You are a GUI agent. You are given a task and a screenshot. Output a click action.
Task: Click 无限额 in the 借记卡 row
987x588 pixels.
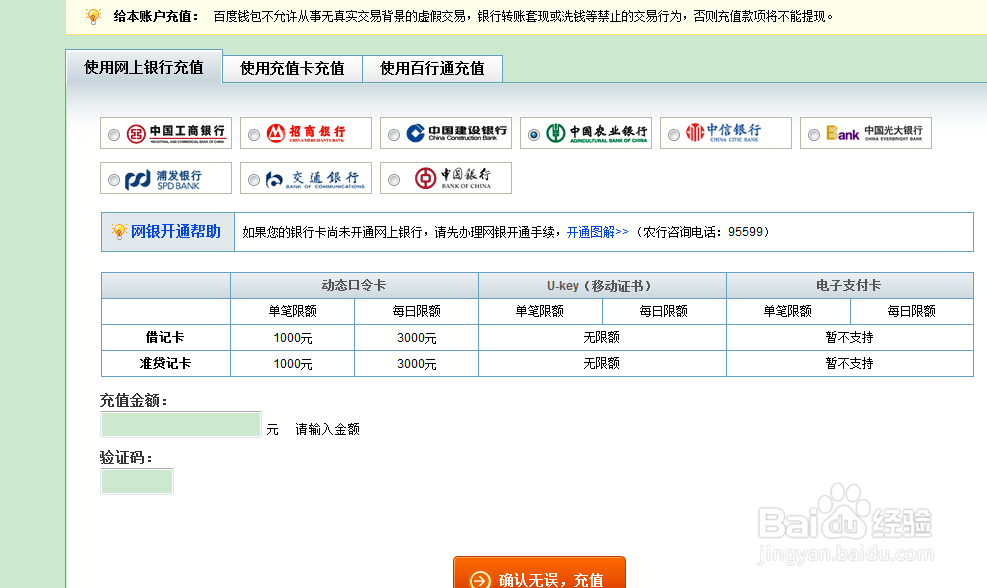pyautogui.click(x=602, y=337)
